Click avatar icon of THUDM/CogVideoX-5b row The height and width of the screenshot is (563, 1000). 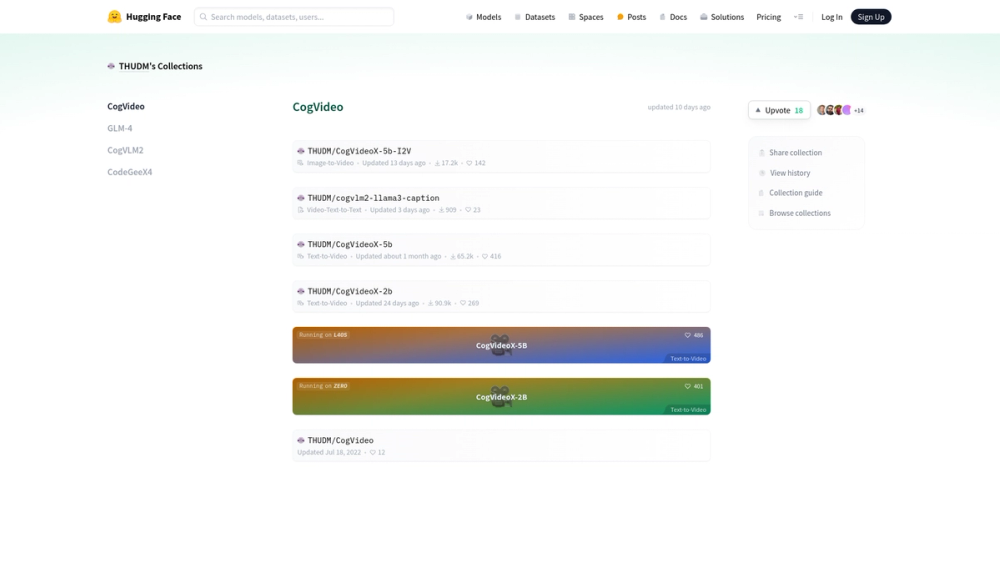301,244
